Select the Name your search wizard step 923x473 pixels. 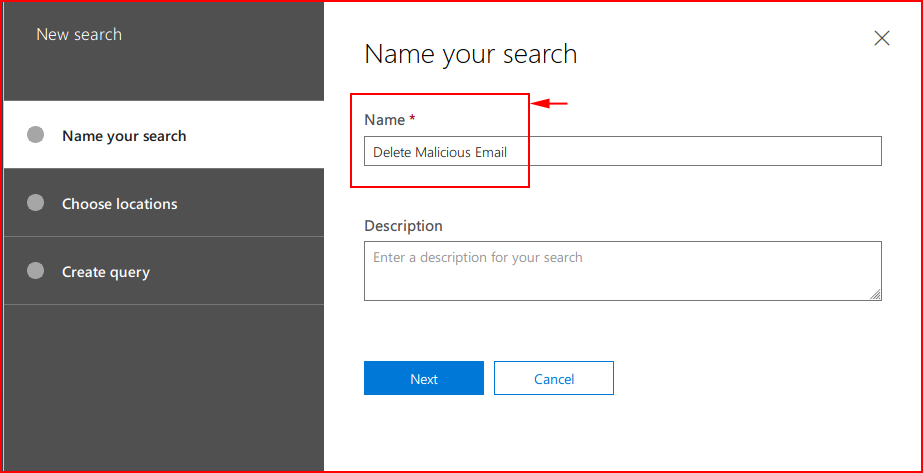click(x=164, y=135)
